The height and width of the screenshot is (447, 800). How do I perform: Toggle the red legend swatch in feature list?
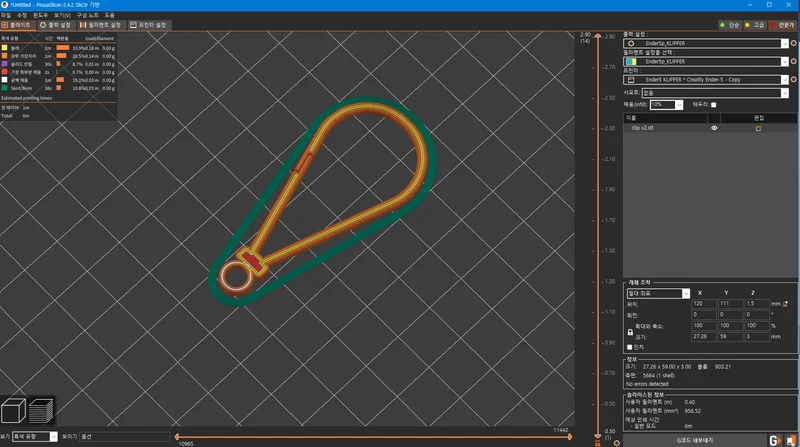point(5,72)
